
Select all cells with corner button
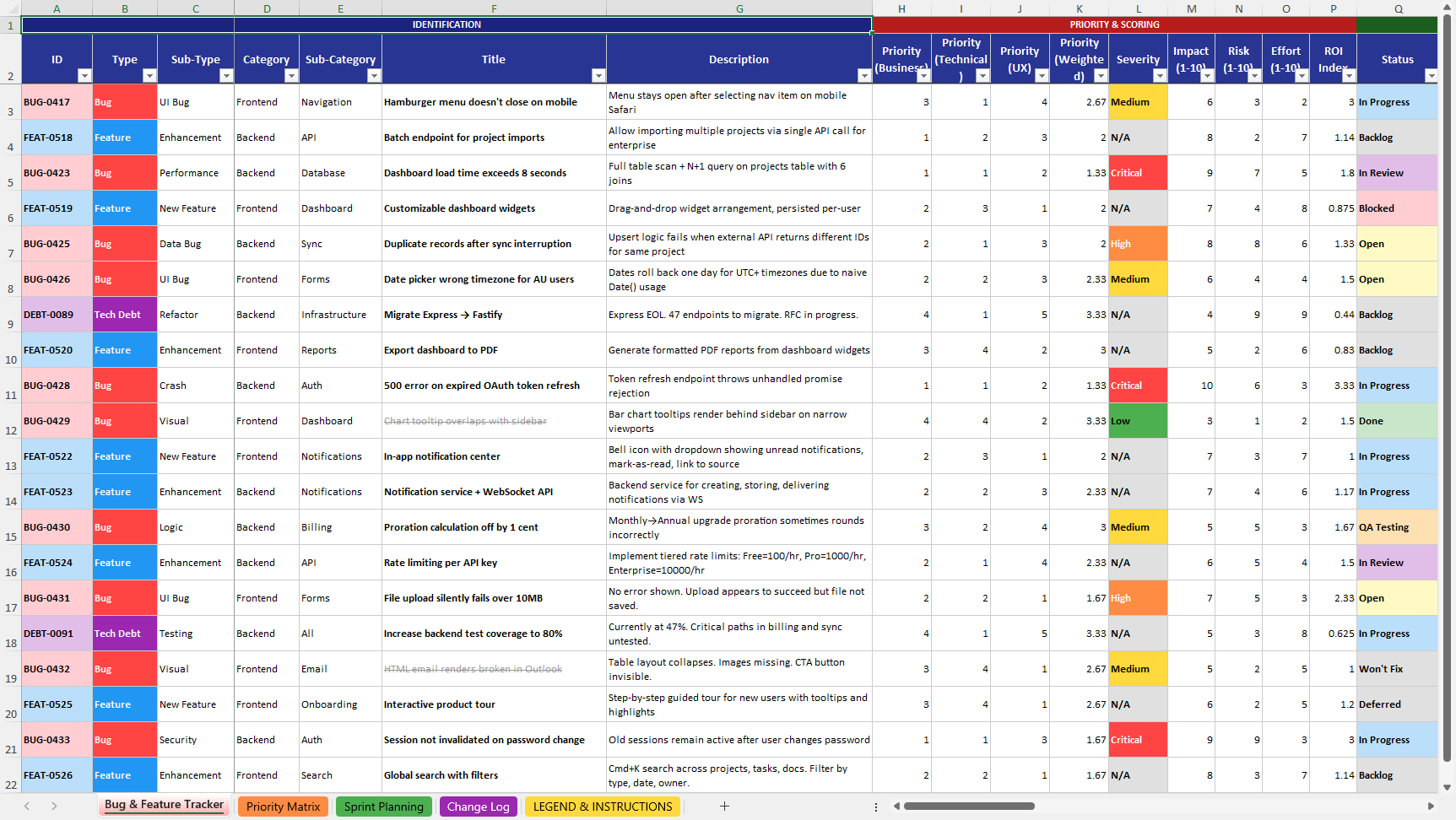point(10,8)
